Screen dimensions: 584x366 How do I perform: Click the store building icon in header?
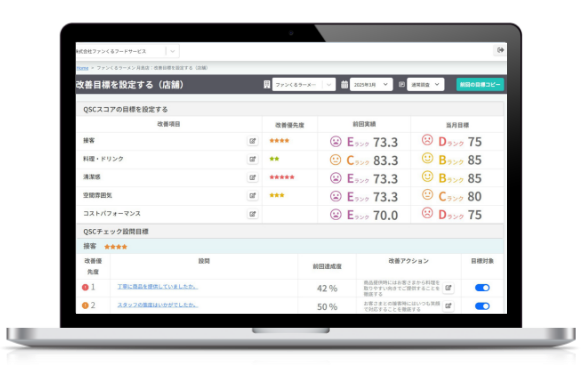click(267, 85)
